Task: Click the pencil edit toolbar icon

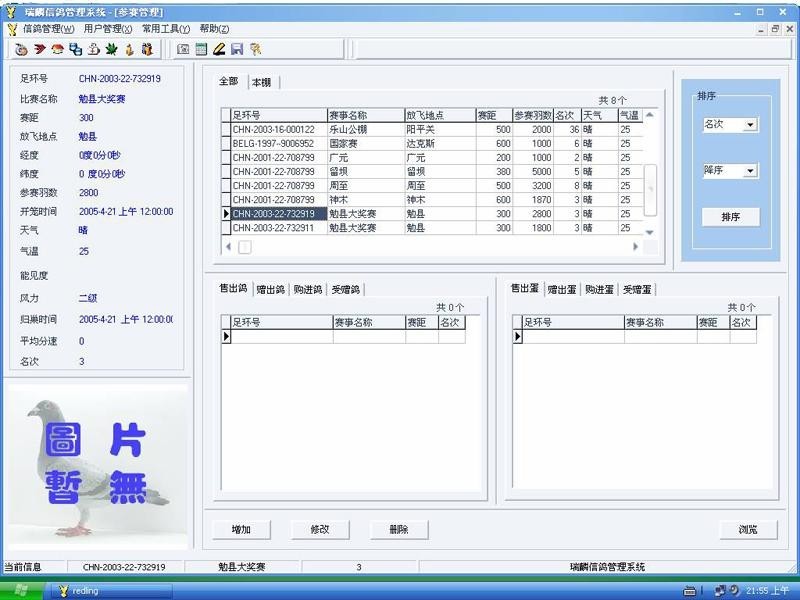Action: coord(219,48)
